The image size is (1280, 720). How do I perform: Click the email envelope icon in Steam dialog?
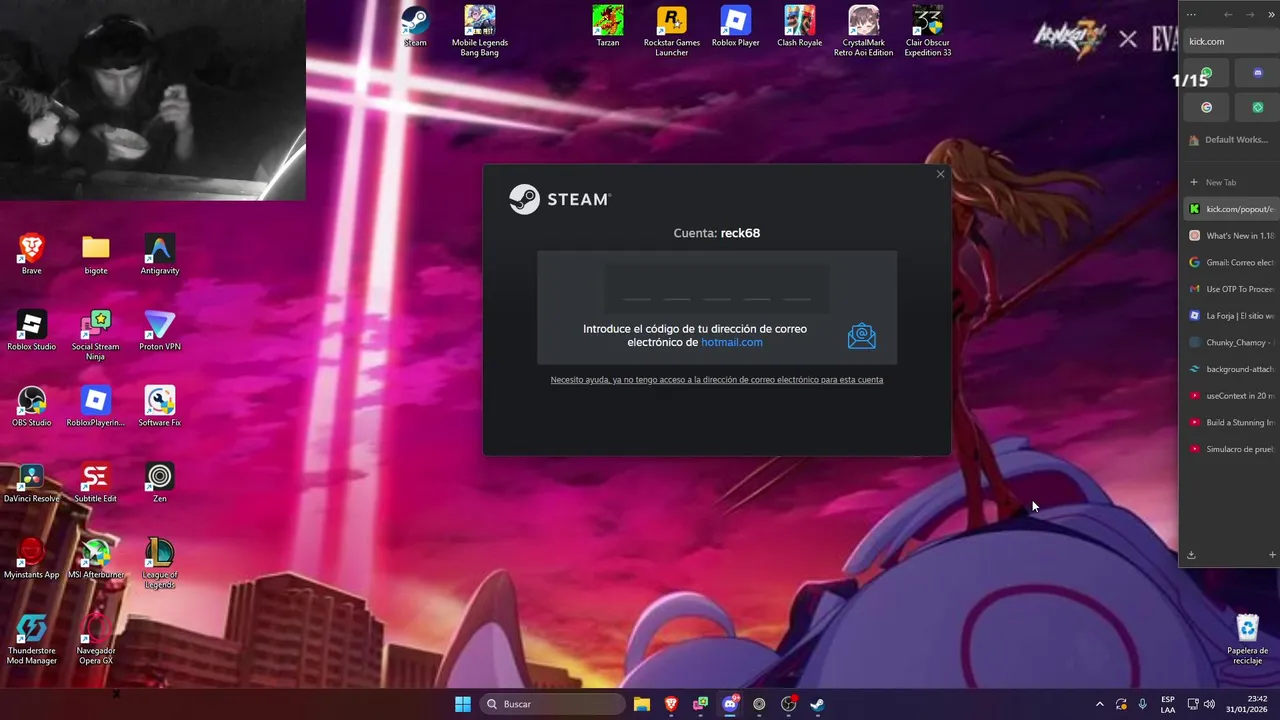pos(861,336)
